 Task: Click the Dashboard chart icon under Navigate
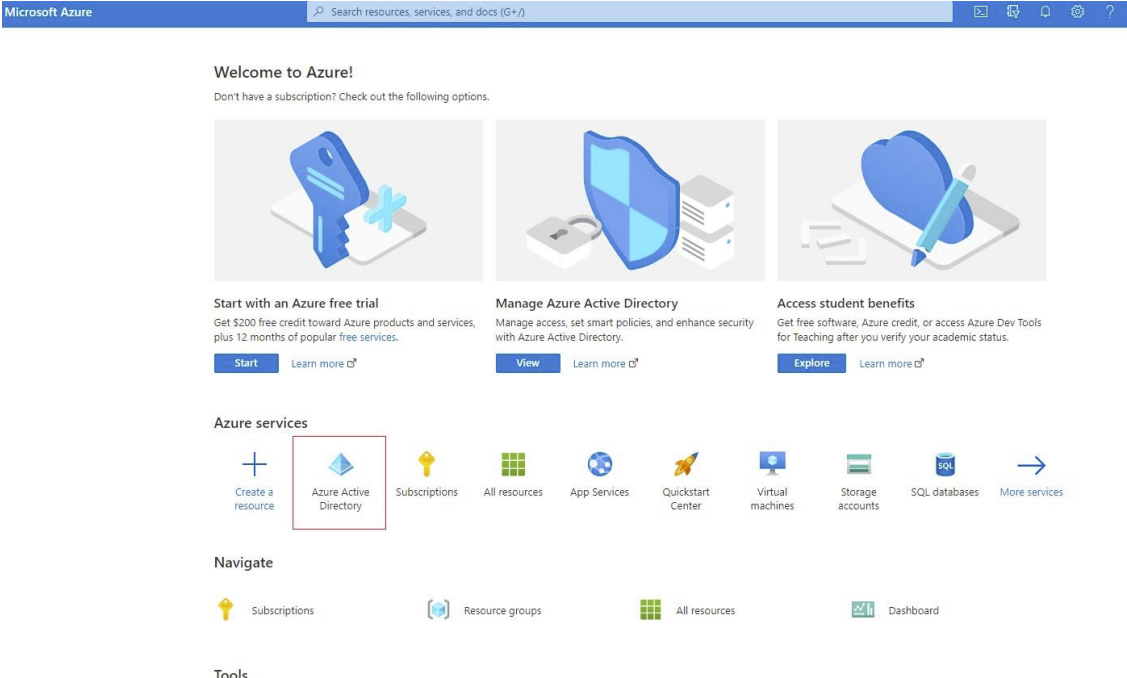(x=862, y=610)
